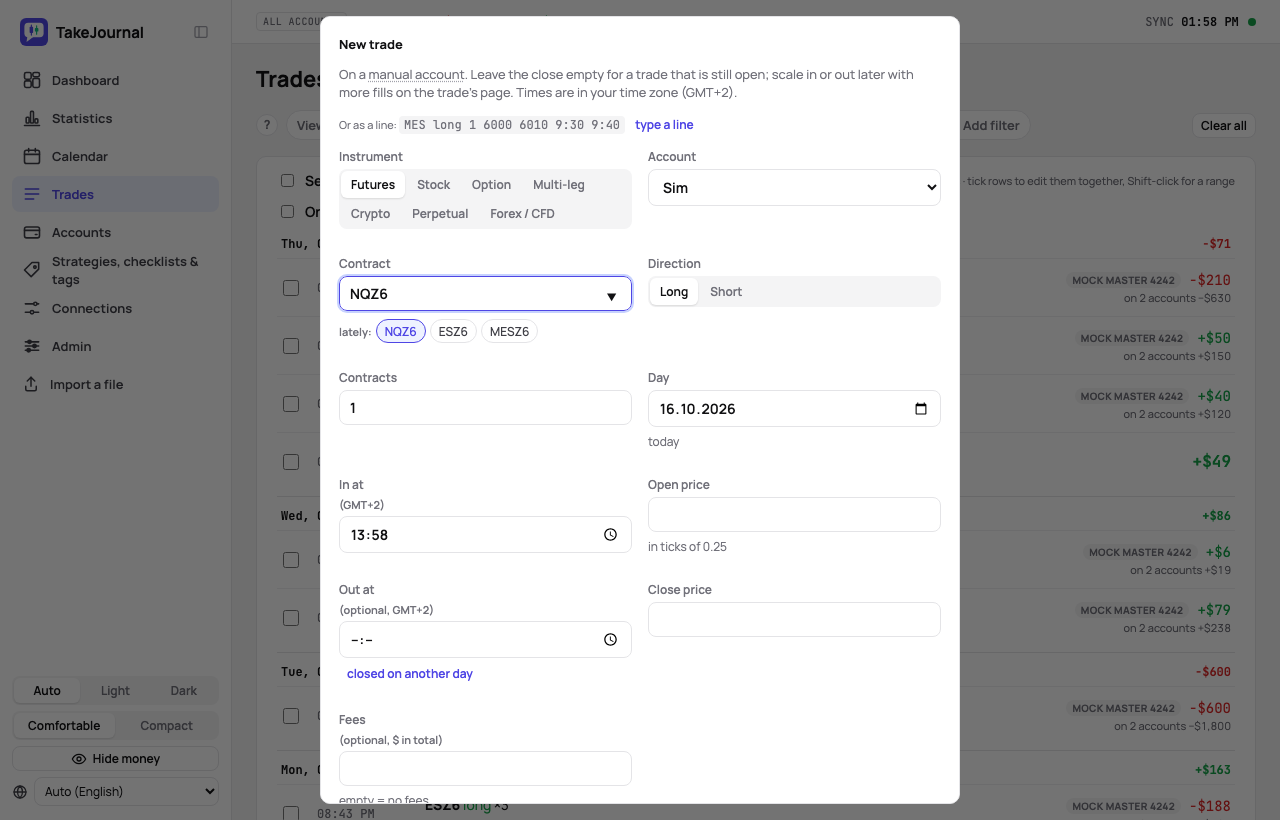Select the Forex / CFD instrument tab
The height and width of the screenshot is (820, 1280).
(x=522, y=214)
